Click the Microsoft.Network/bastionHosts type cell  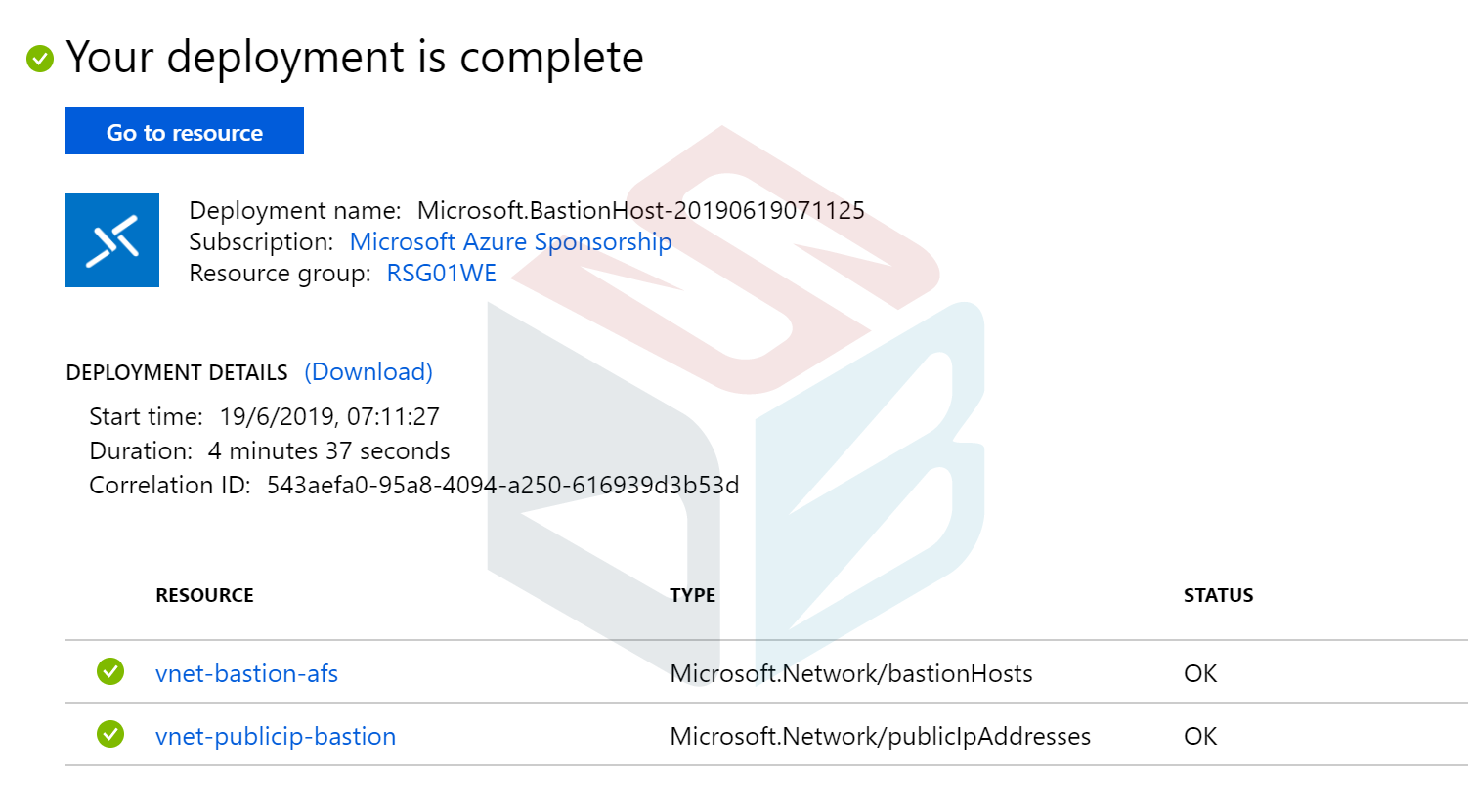click(851, 673)
